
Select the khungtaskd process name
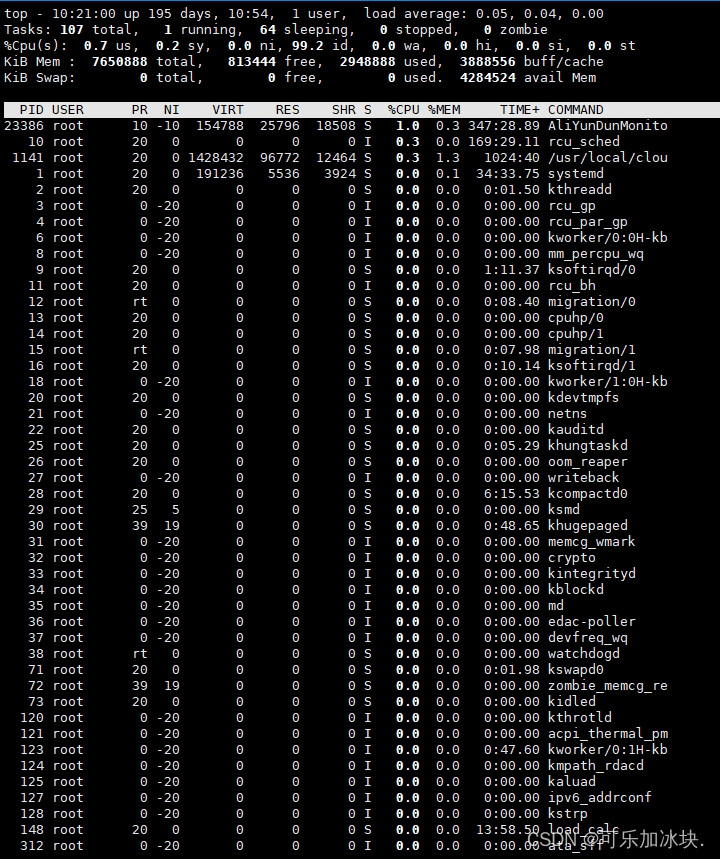coord(588,445)
